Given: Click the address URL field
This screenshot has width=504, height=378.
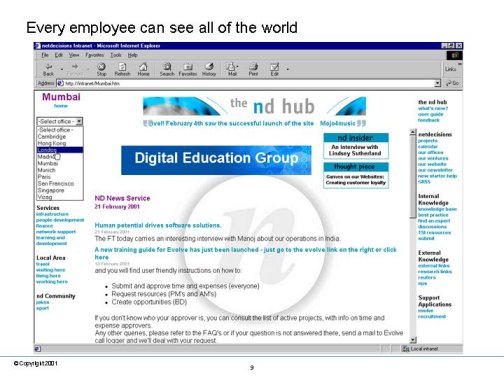Looking at the screenshot, I should click(x=248, y=83).
